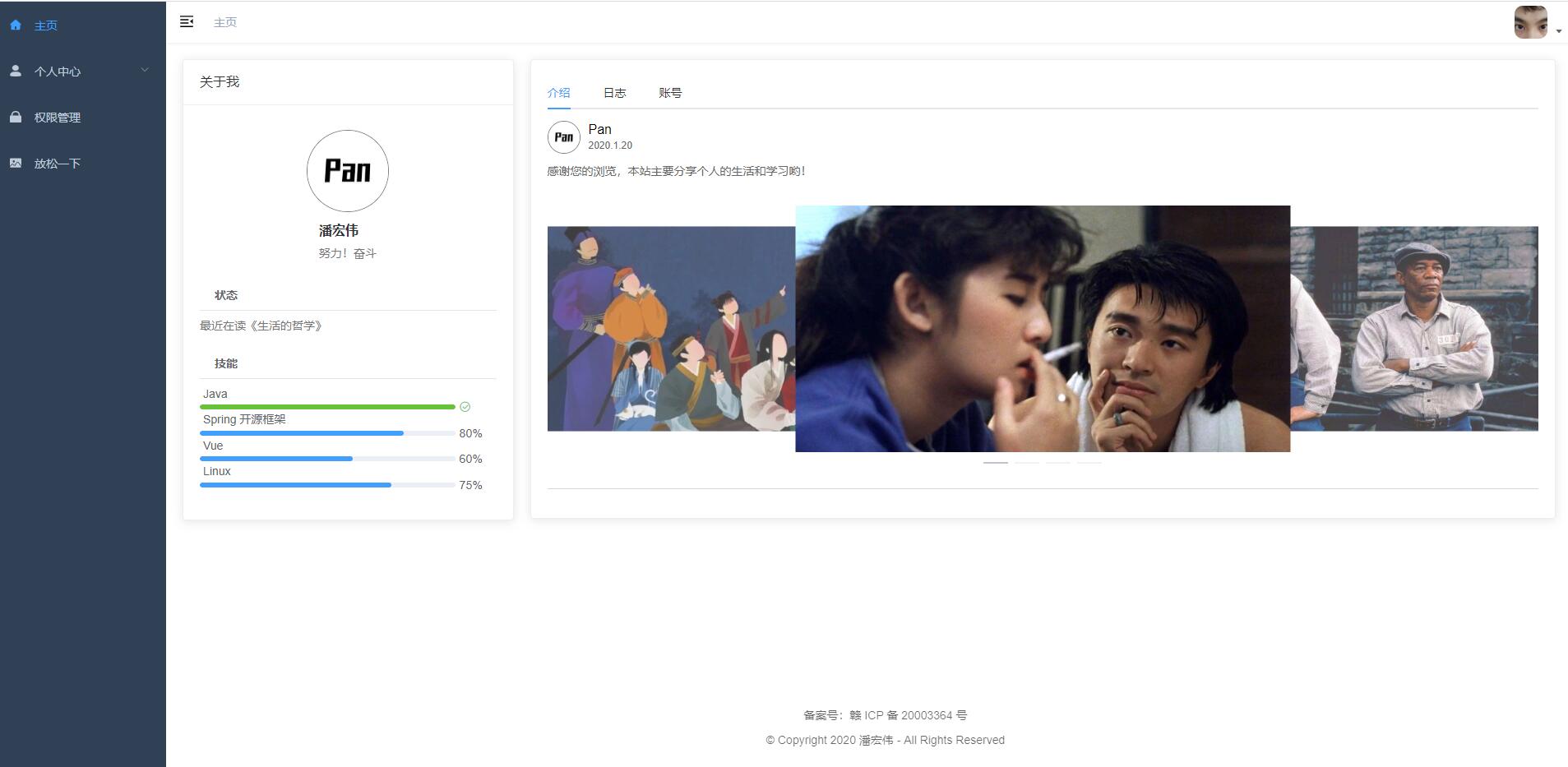
Task: Click the post date 2020.1.20
Action: point(610,146)
